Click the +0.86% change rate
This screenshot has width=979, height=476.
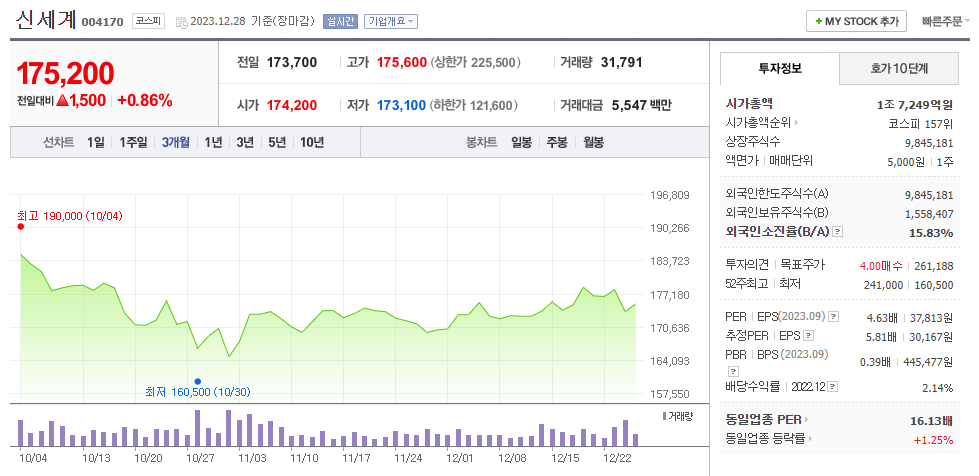[145, 101]
